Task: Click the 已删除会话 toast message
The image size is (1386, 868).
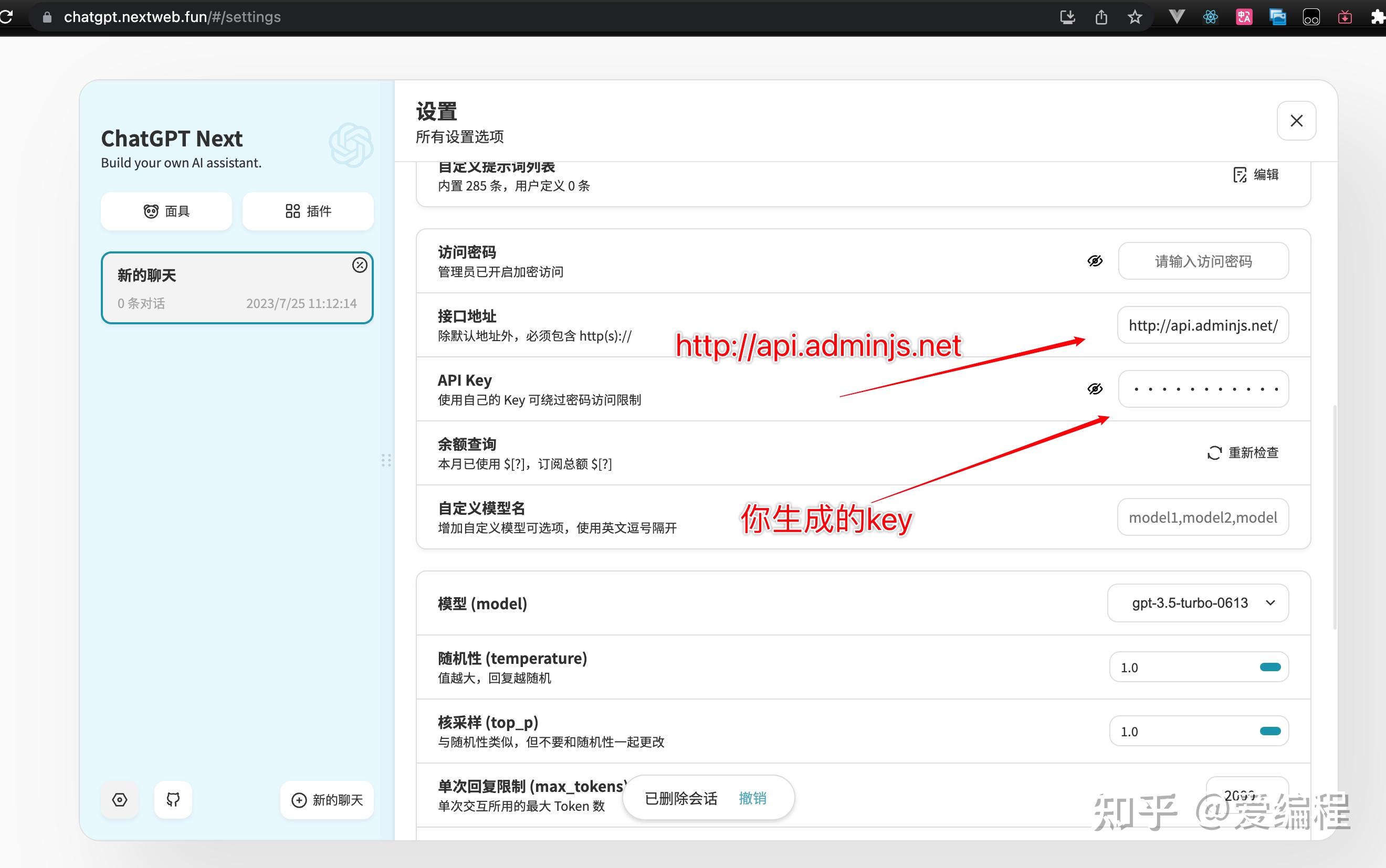Action: pyautogui.click(x=681, y=799)
